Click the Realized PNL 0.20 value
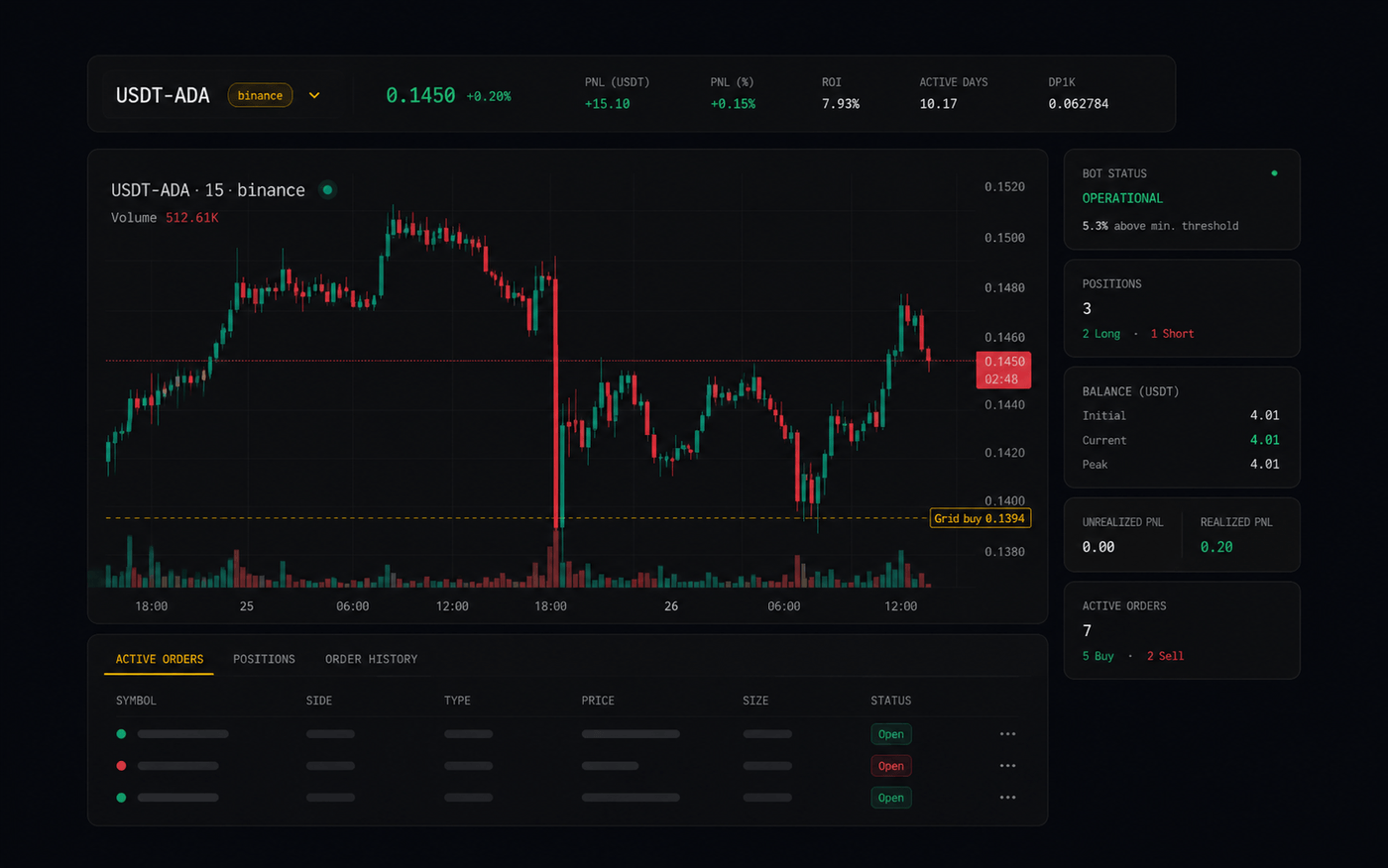 click(x=1216, y=547)
